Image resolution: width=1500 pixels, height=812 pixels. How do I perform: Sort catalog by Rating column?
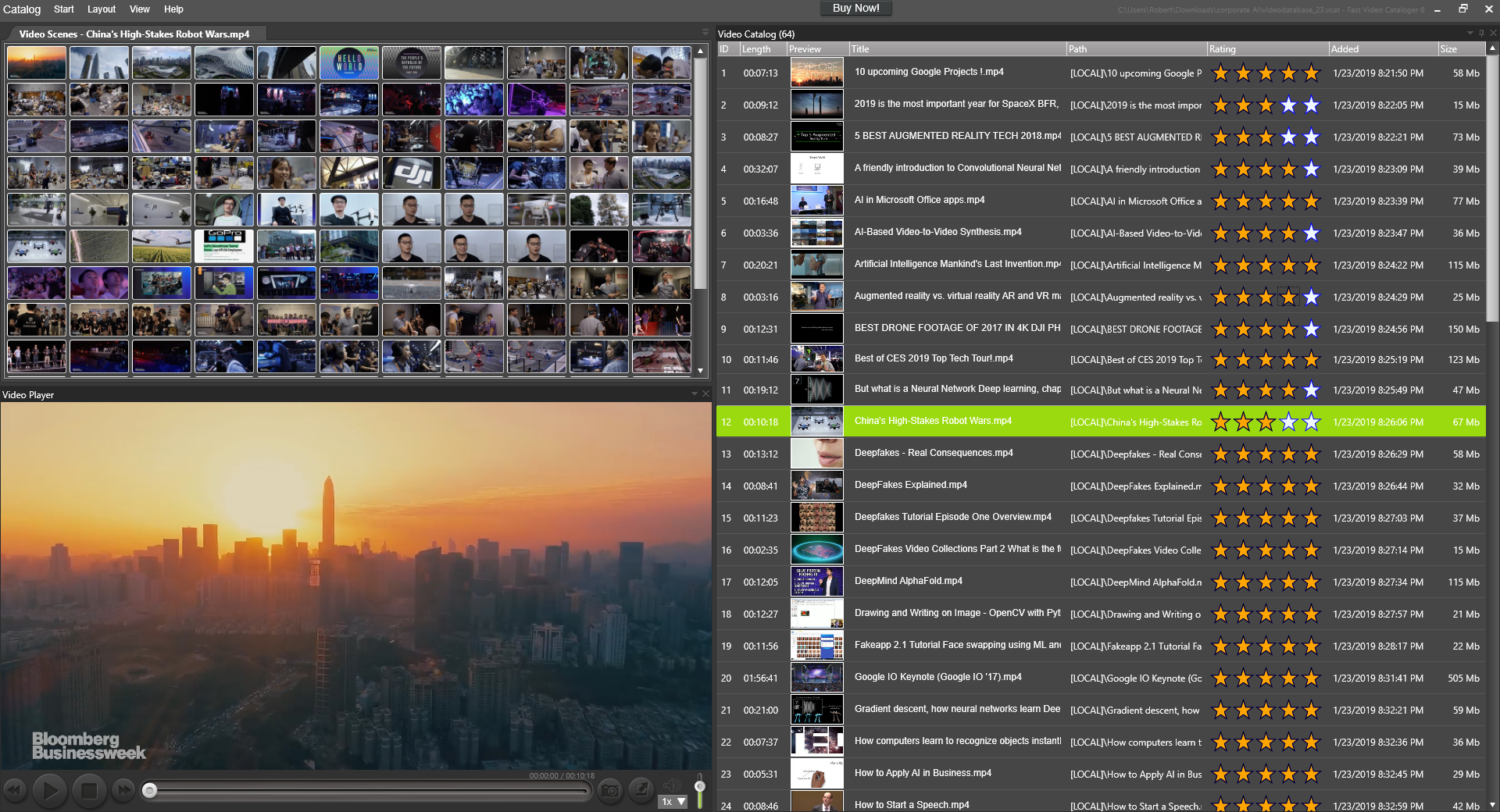1268,48
